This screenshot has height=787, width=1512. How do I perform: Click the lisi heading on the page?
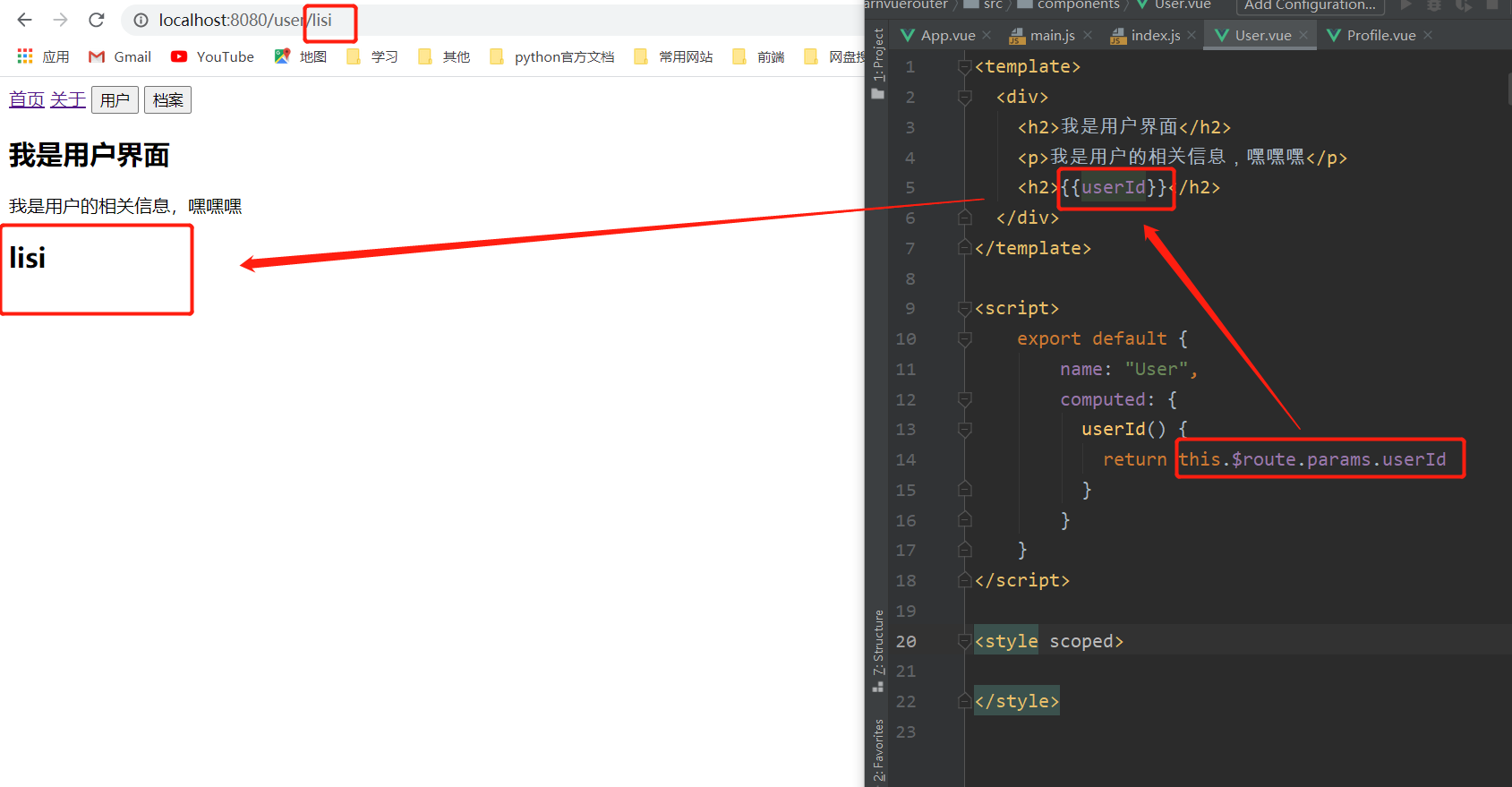(28, 258)
